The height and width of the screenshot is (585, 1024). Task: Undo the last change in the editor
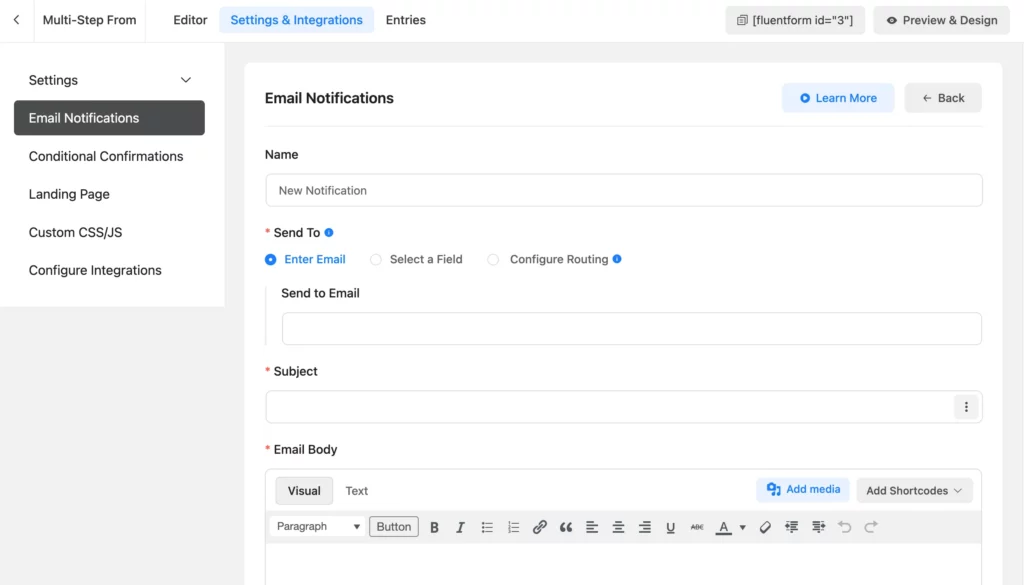[x=845, y=526]
